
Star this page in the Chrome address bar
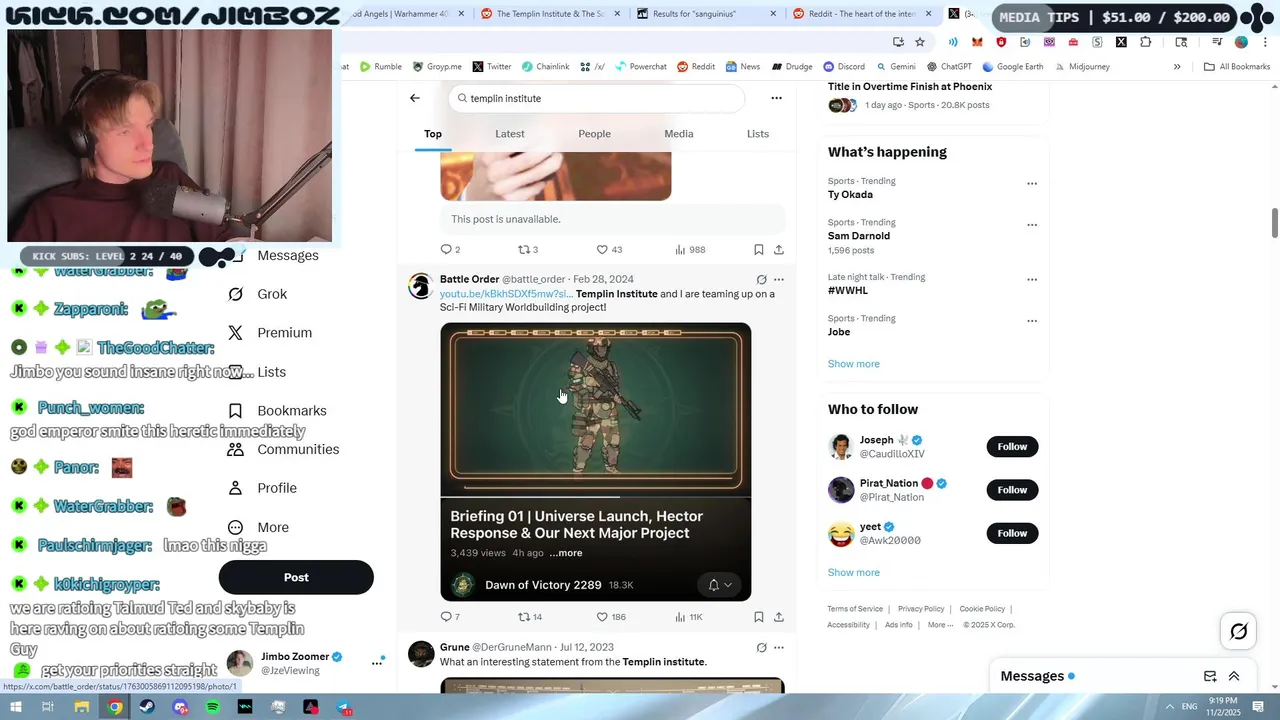coord(920,42)
